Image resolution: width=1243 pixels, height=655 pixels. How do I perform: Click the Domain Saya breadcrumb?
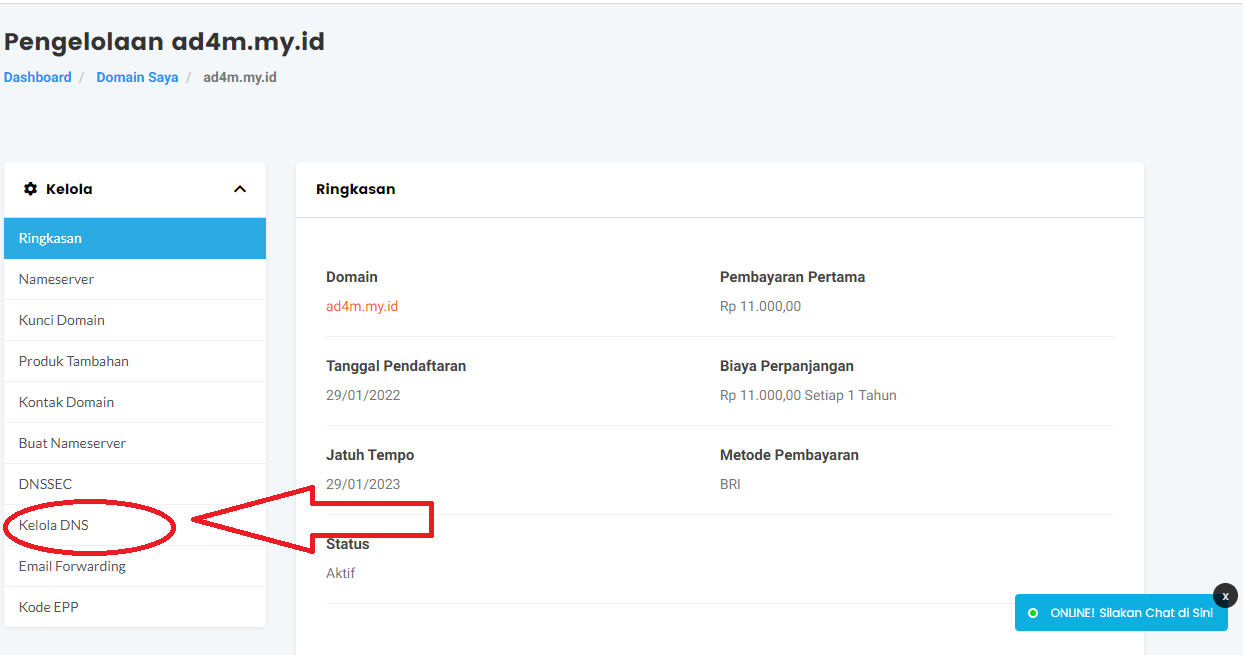click(x=137, y=77)
